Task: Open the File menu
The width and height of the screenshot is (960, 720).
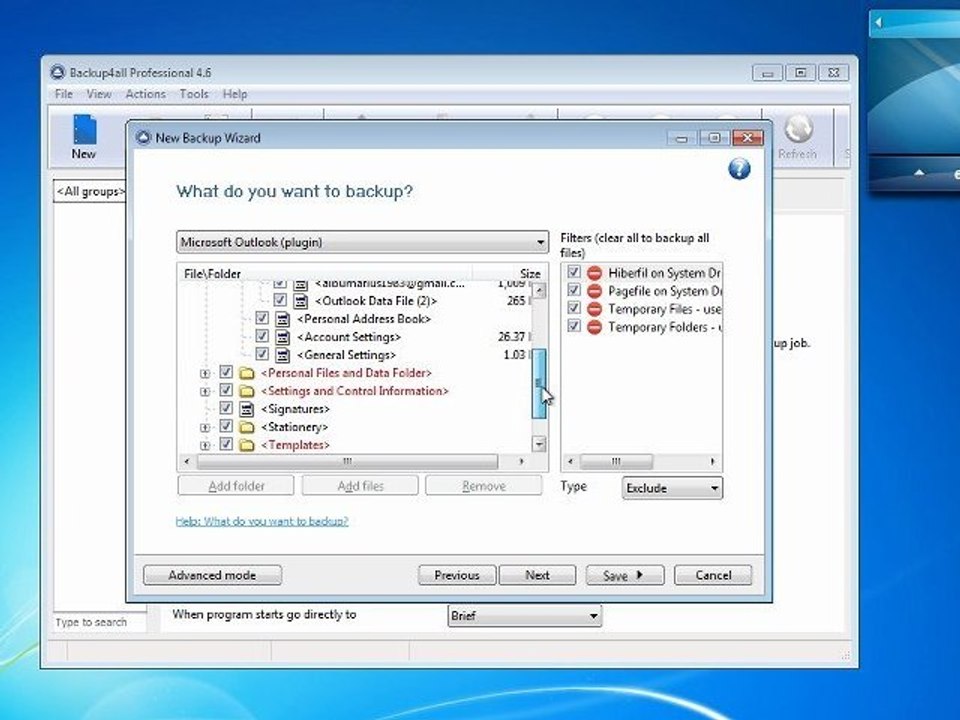Action: 64,94
